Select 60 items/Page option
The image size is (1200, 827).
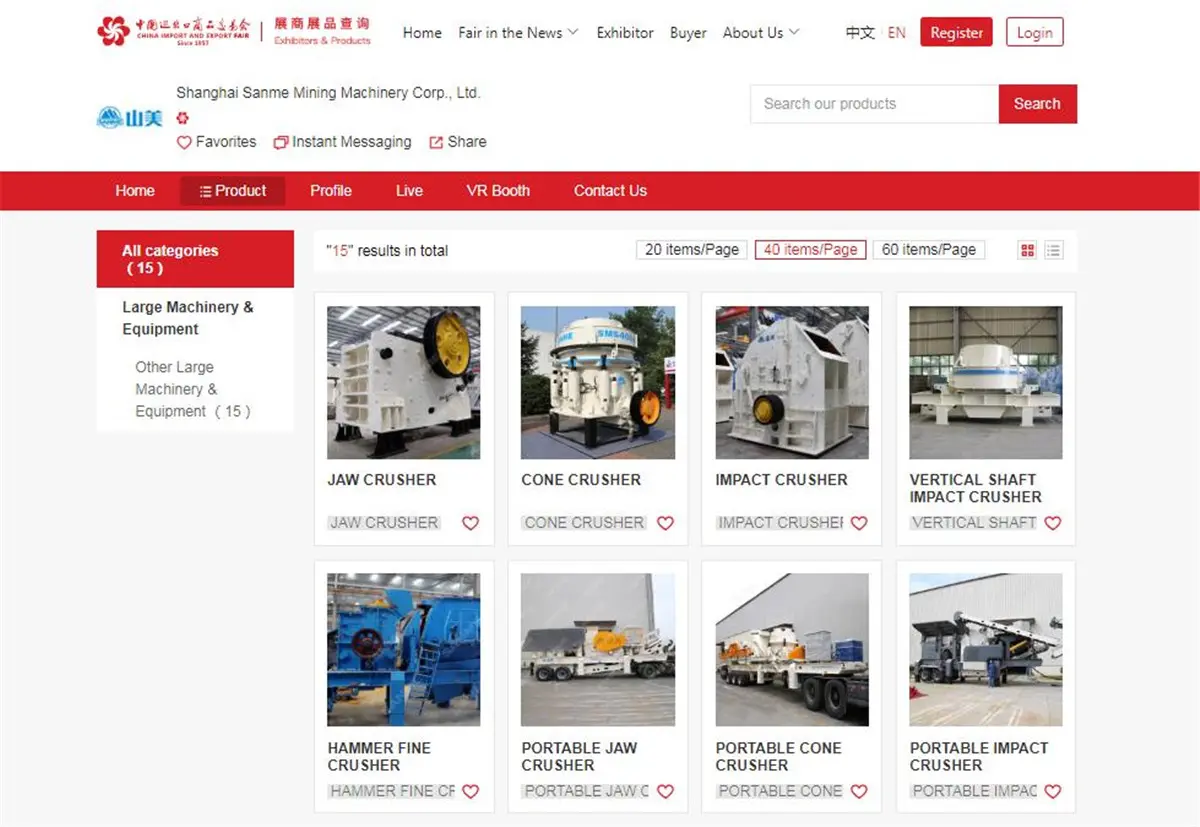click(x=928, y=250)
